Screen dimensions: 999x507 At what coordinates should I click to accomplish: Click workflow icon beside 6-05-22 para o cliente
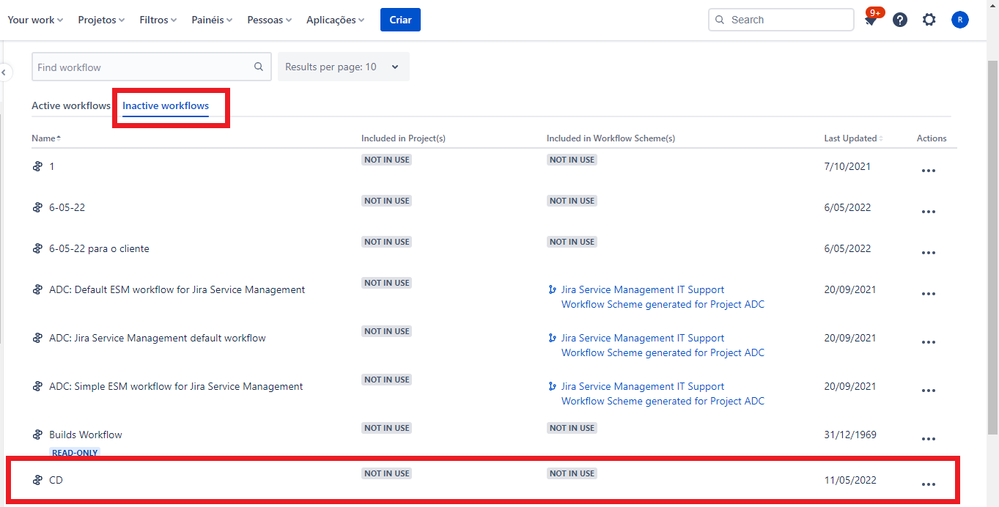(37, 248)
